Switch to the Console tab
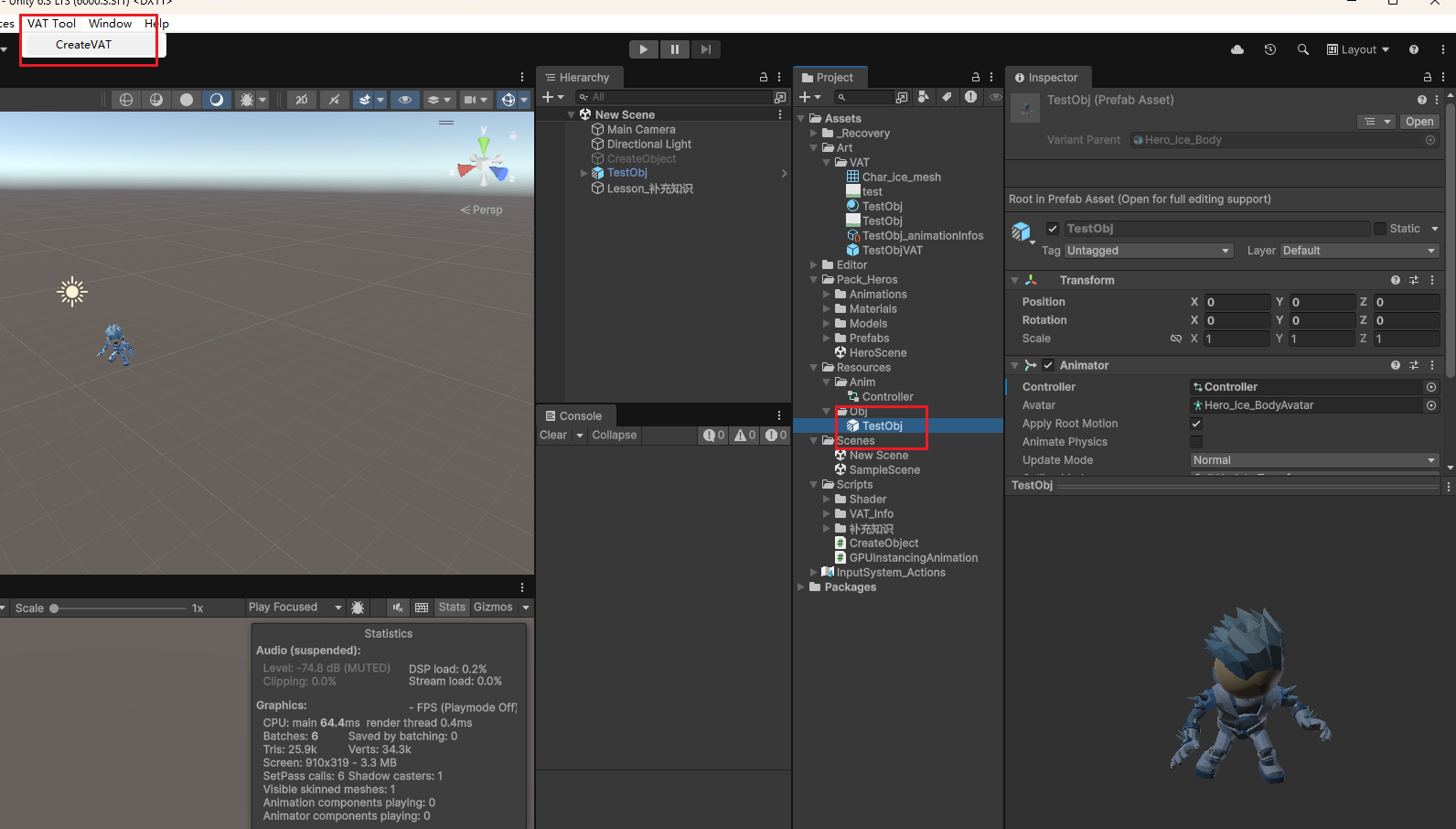This screenshot has width=1456, height=829. [x=574, y=416]
